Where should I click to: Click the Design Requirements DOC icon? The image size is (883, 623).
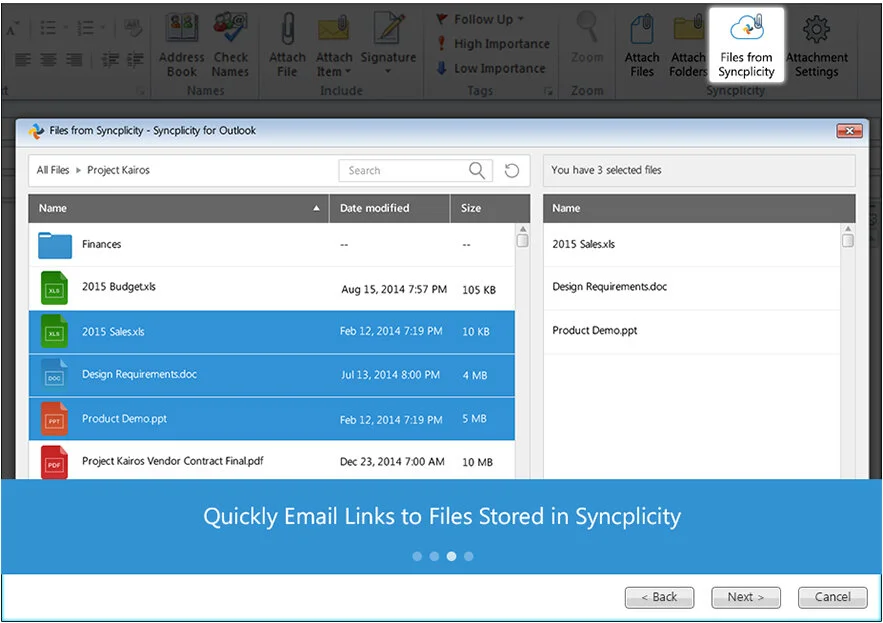click(x=54, y=375)
